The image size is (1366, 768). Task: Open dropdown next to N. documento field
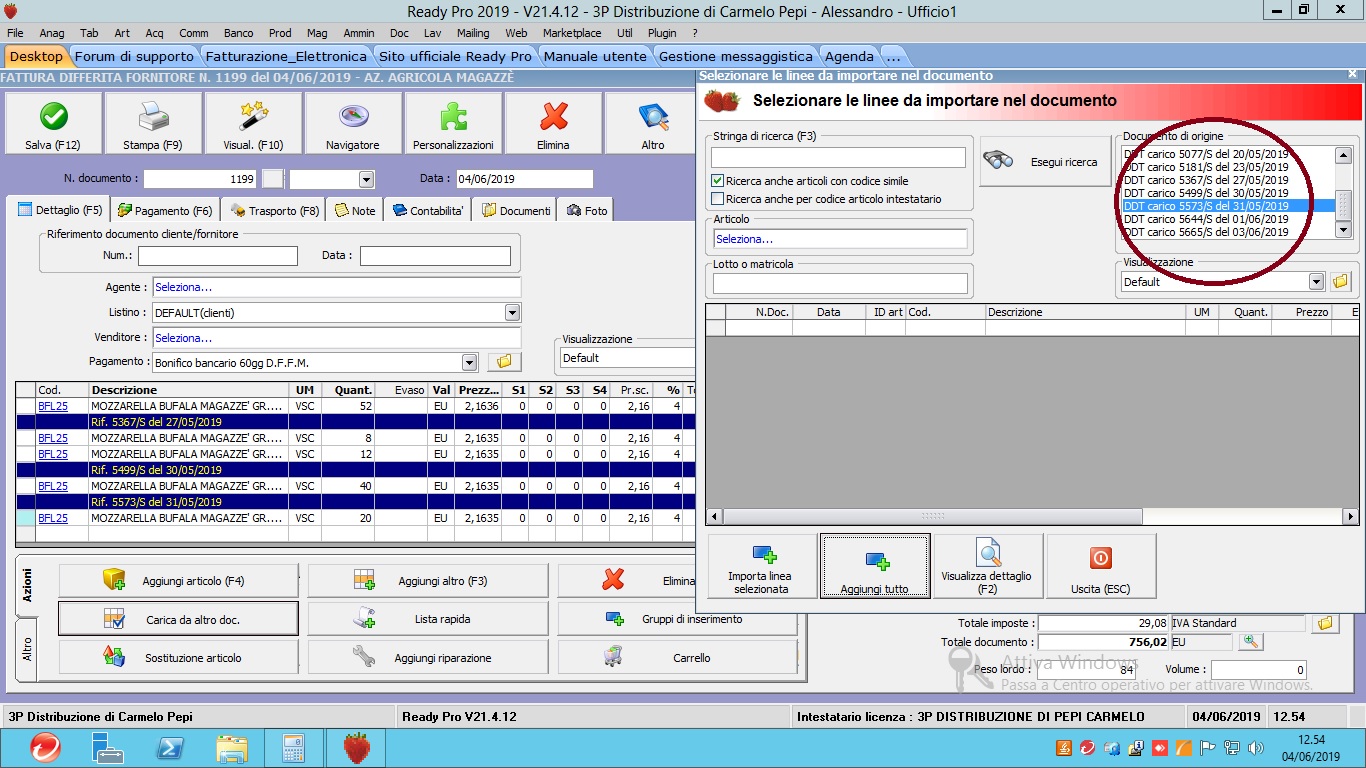366,179
